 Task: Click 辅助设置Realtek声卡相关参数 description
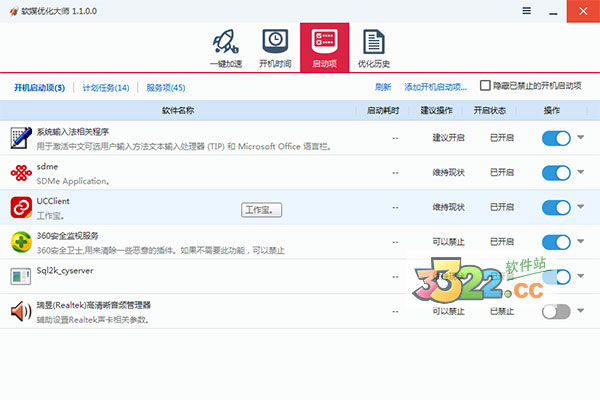pos(93,320)
